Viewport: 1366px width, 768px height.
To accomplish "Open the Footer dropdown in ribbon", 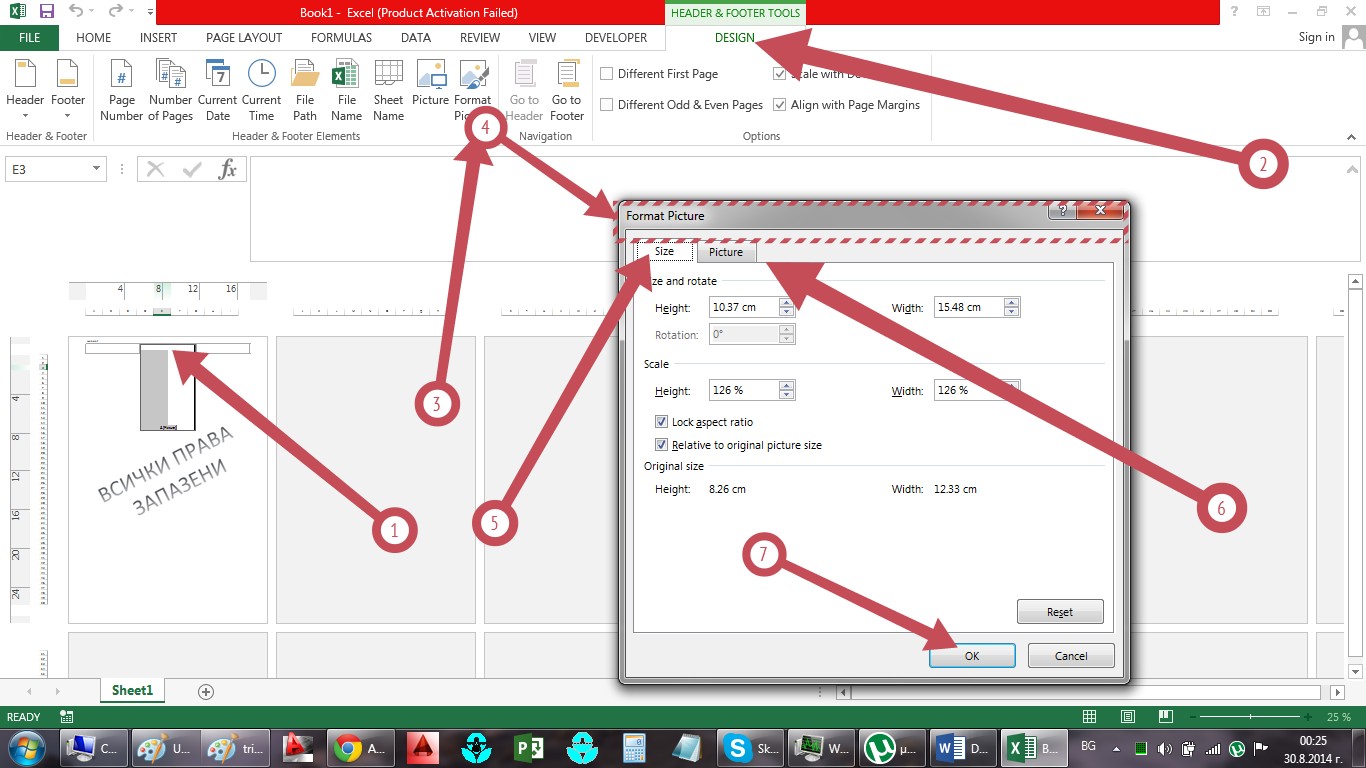I will 68,90.
